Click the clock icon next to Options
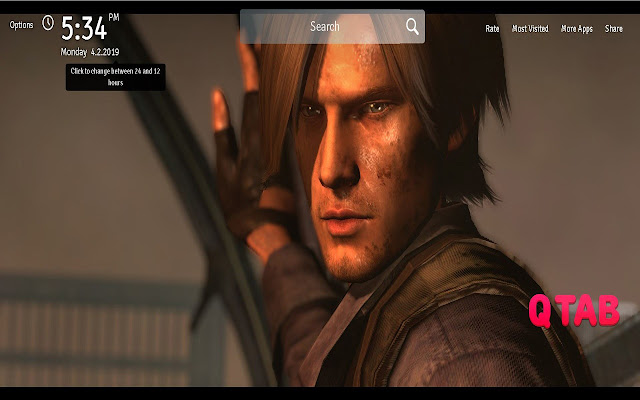Viewport: 640px width, 400px height. (x=48, y=23)
